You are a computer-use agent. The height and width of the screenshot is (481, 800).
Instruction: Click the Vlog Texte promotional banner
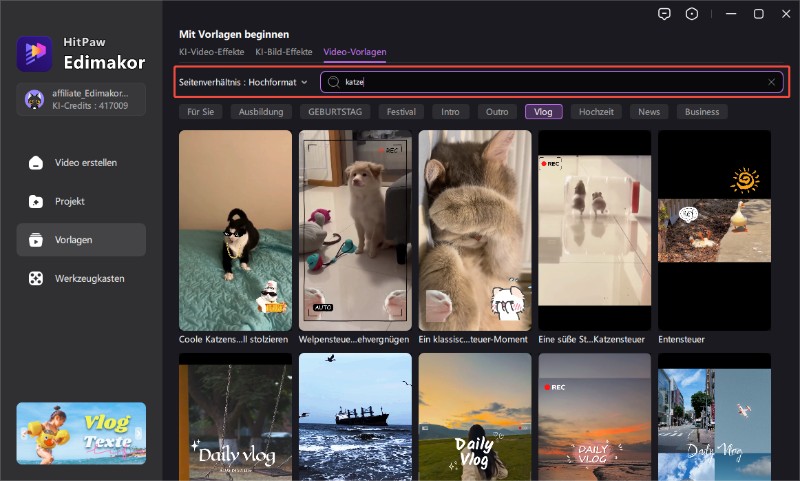81,433
